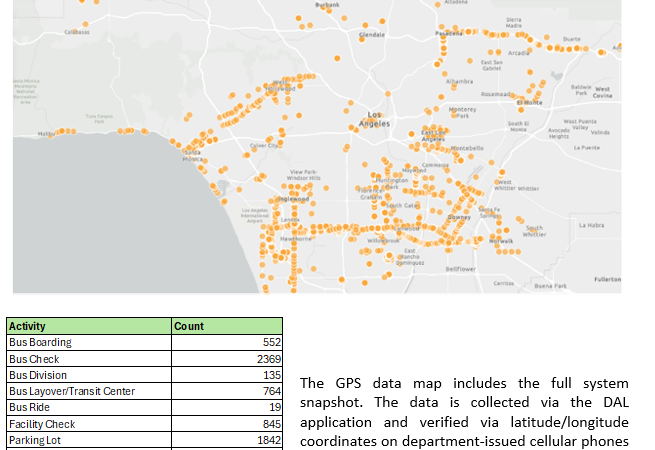Select the Bus Ride count 19

coord(227,407)
